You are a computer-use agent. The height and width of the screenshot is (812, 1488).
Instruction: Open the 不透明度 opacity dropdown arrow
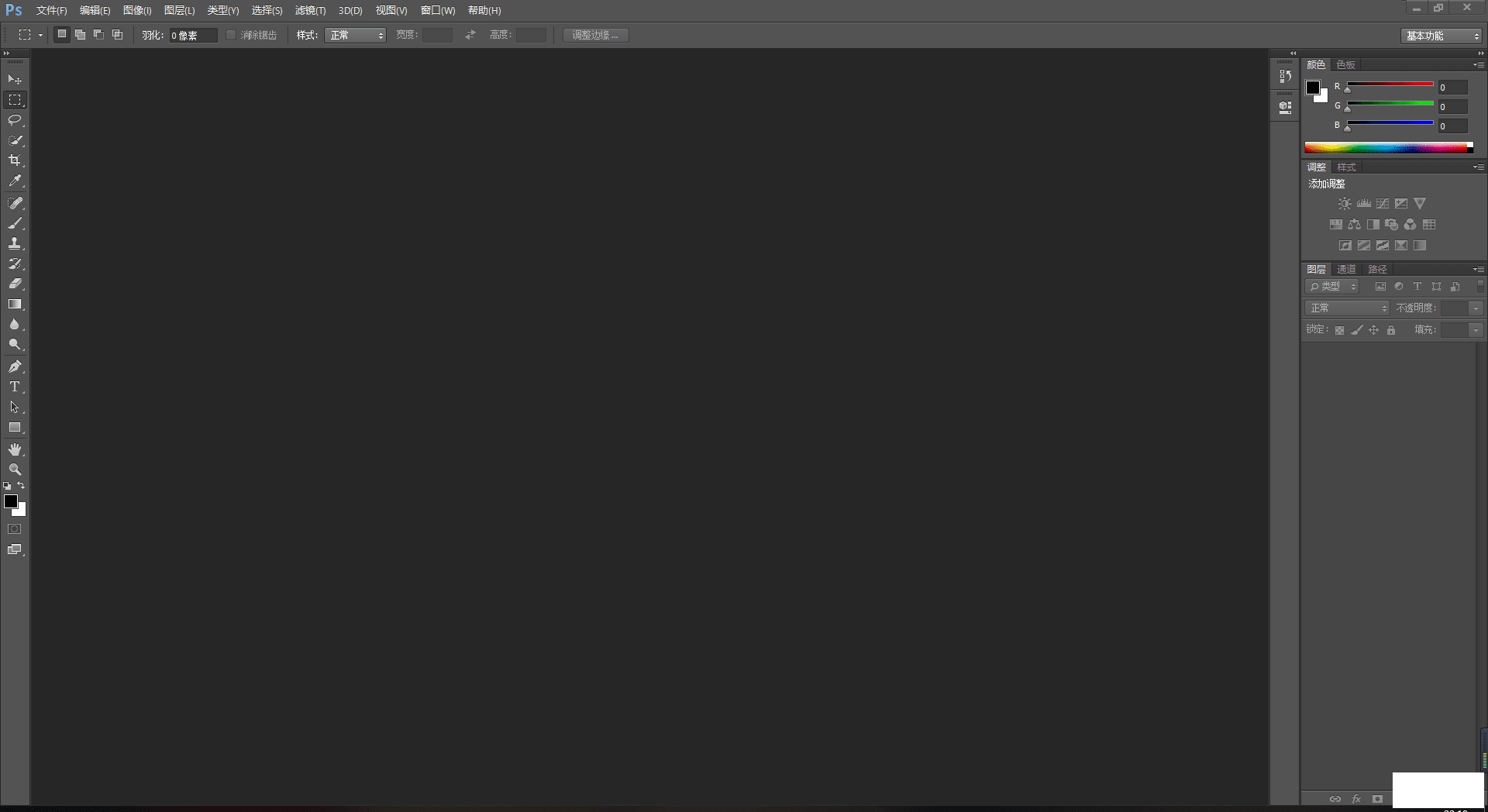point(1476,308)
